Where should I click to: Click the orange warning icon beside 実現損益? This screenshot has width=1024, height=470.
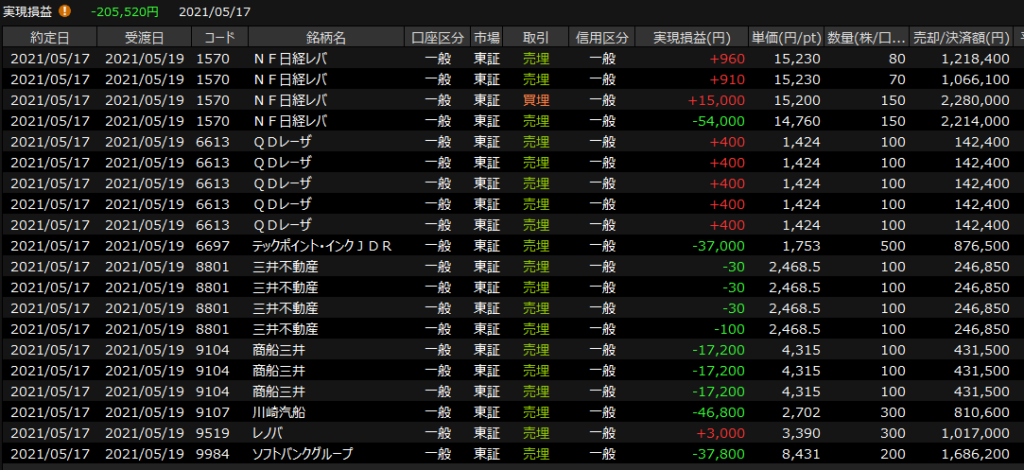(x=65, y=12)
